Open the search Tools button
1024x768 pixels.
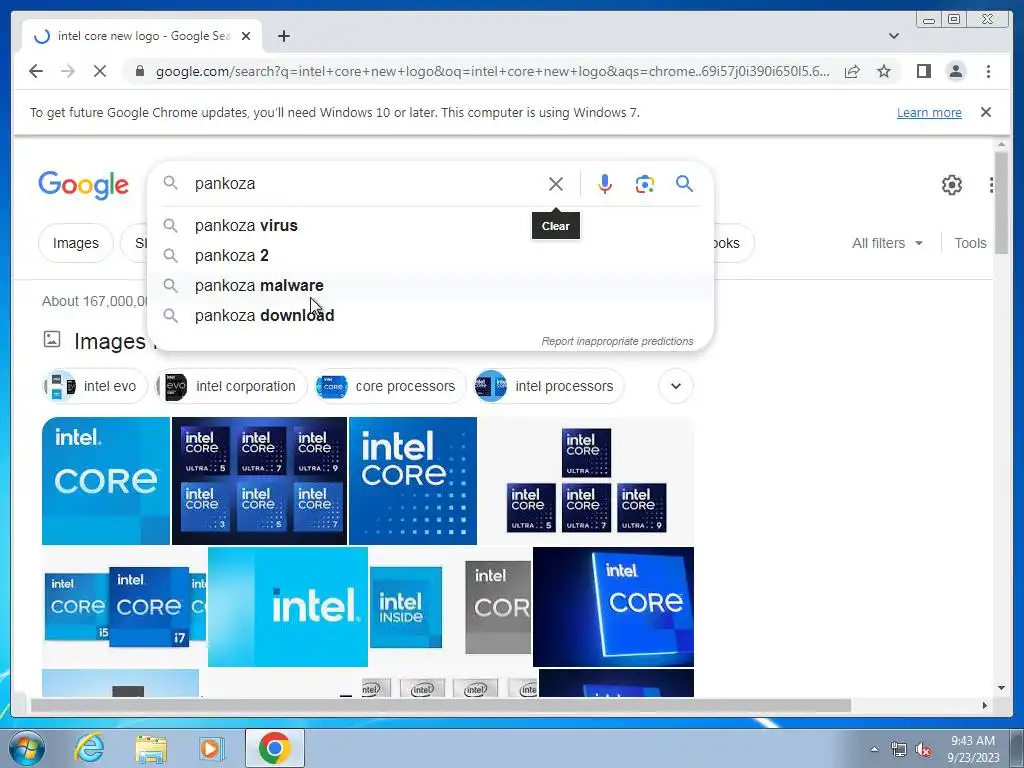point(970,243)
